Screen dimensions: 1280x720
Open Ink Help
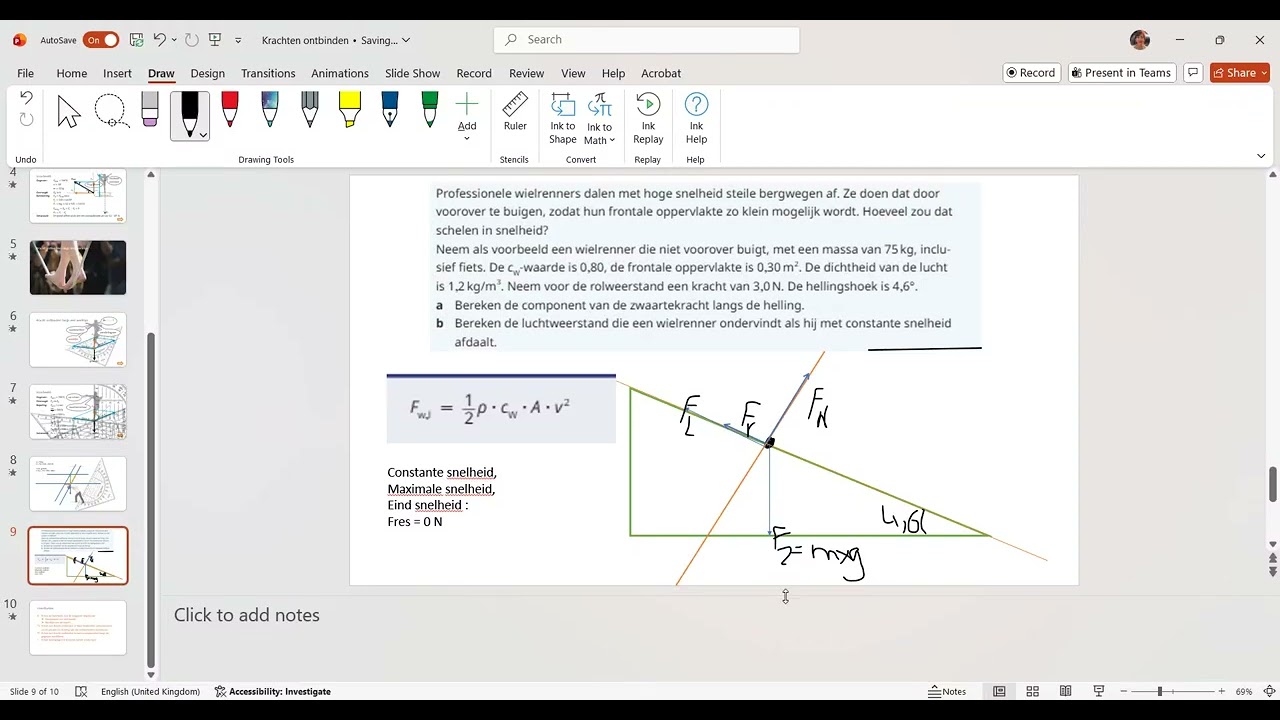point(696,119)
